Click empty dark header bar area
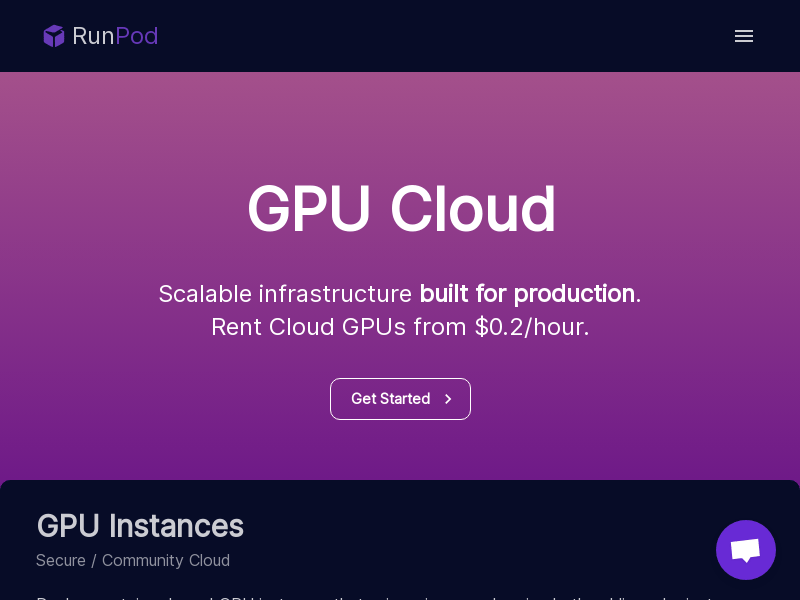Image resolution: width=800 pixels, height=600 pixels. pos(434,36)
